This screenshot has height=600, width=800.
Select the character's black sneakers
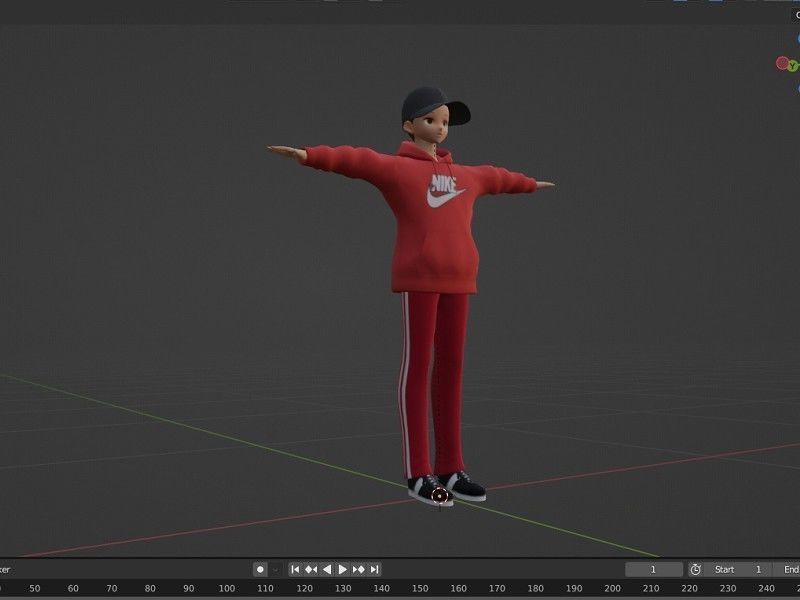[446, 489]
